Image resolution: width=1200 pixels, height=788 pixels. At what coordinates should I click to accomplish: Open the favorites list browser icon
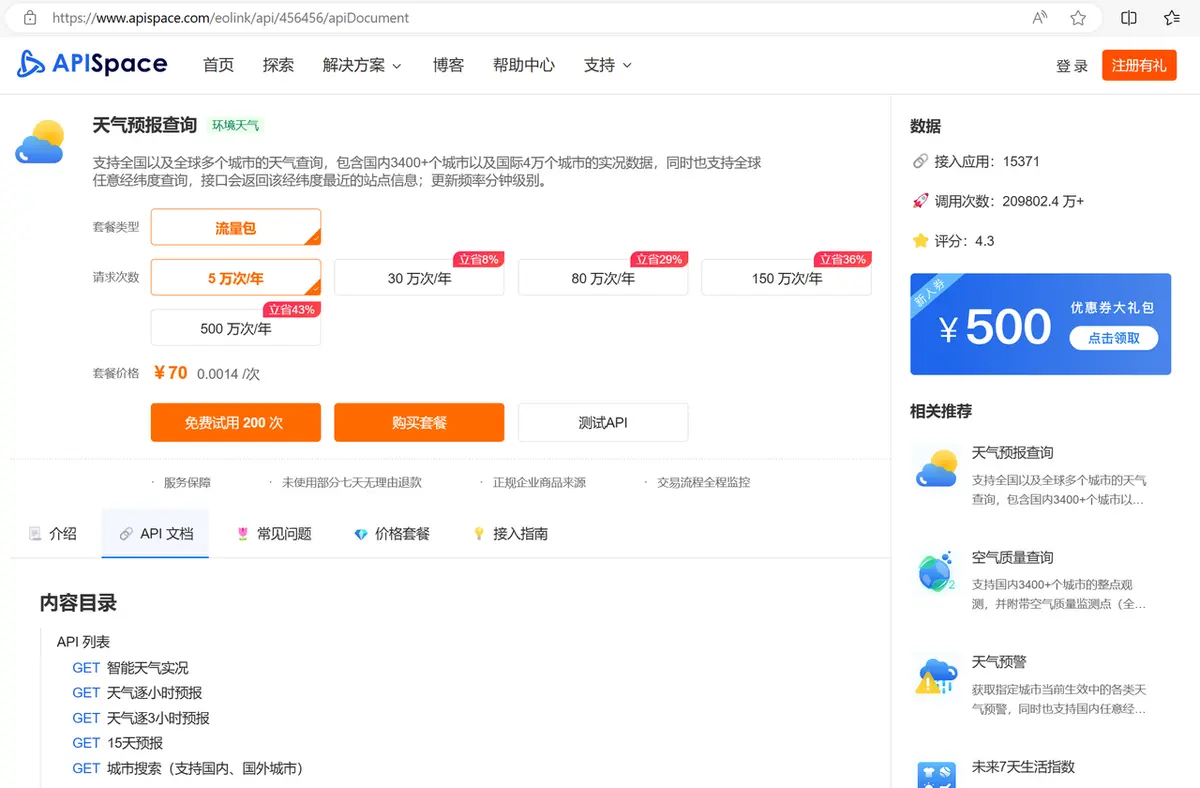[x=1172, y=18]
